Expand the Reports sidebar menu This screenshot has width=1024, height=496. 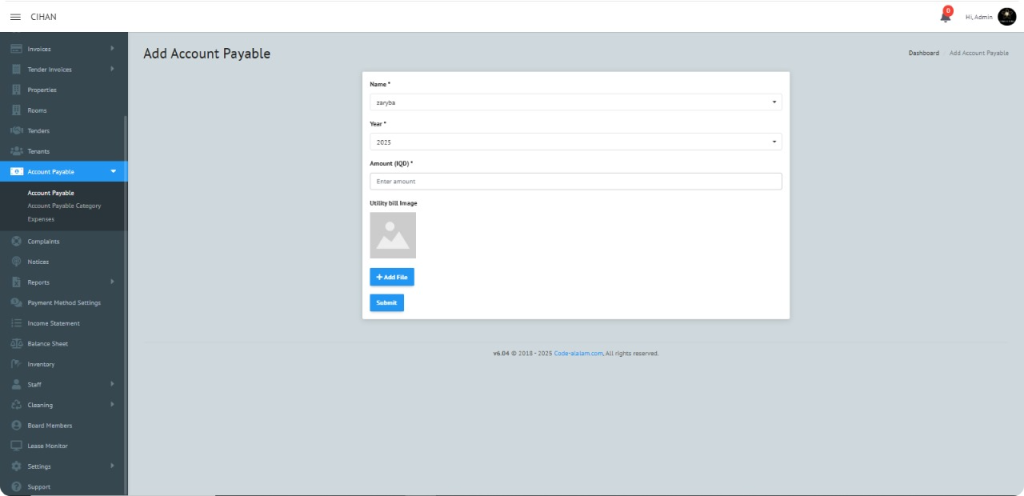click(x=112, y=282)
